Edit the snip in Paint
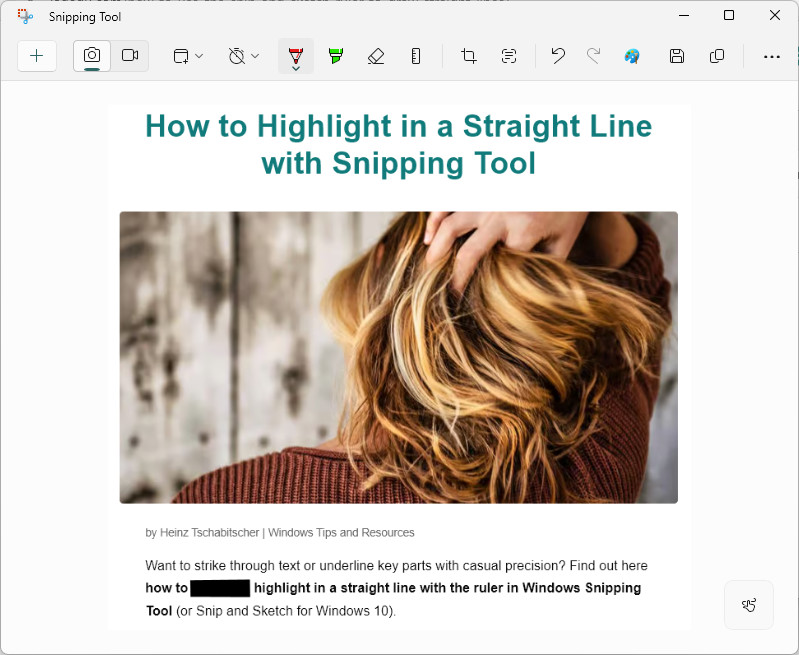Viewport: 799px width, 655px height. pos(632,56)
